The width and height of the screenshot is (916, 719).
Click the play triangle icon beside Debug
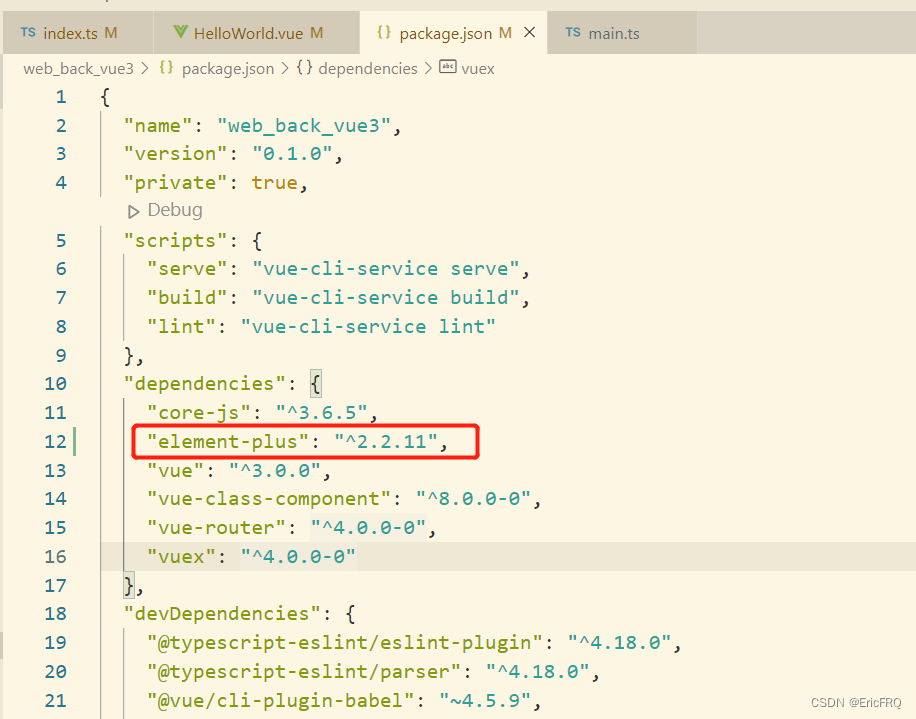[134, 211]
